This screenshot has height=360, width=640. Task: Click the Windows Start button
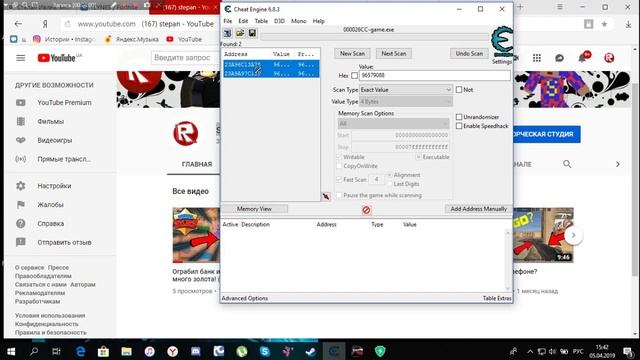(11, 351)
